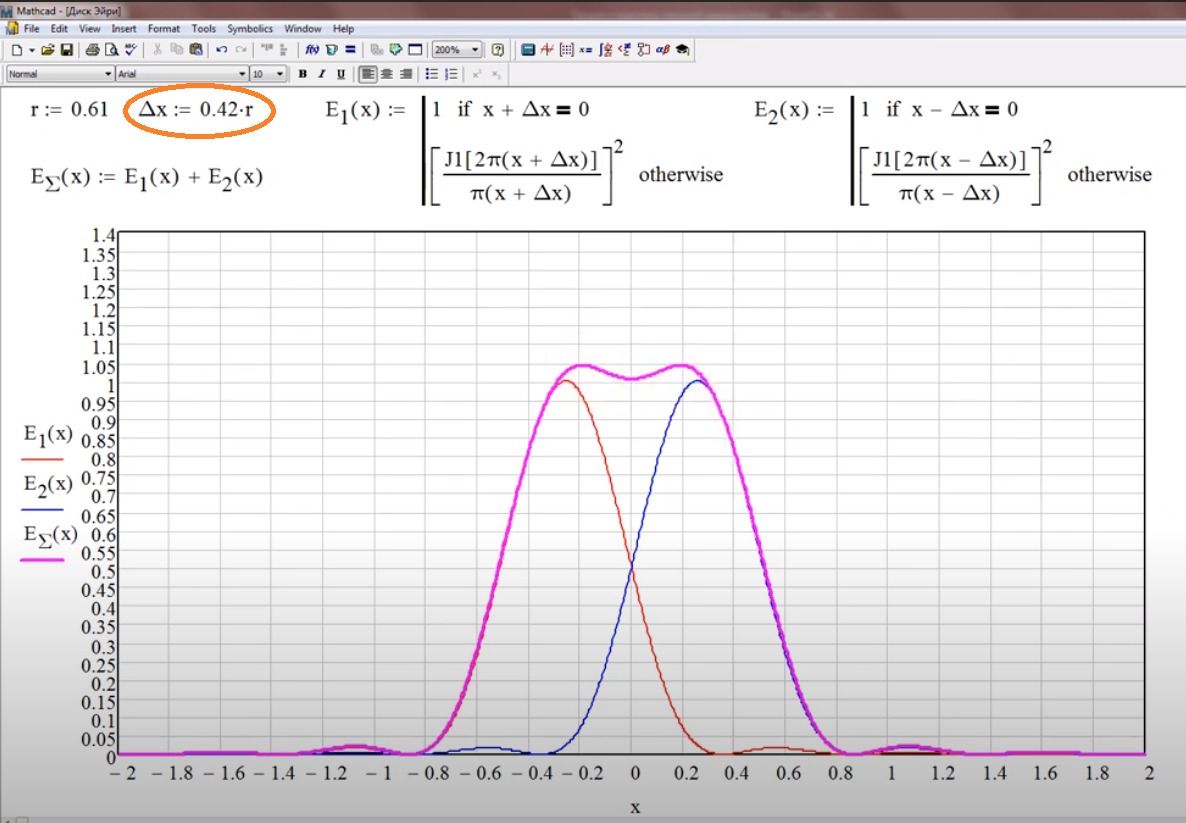
Task: Cut selection with the scissors icon
Action: pos(157,50)
